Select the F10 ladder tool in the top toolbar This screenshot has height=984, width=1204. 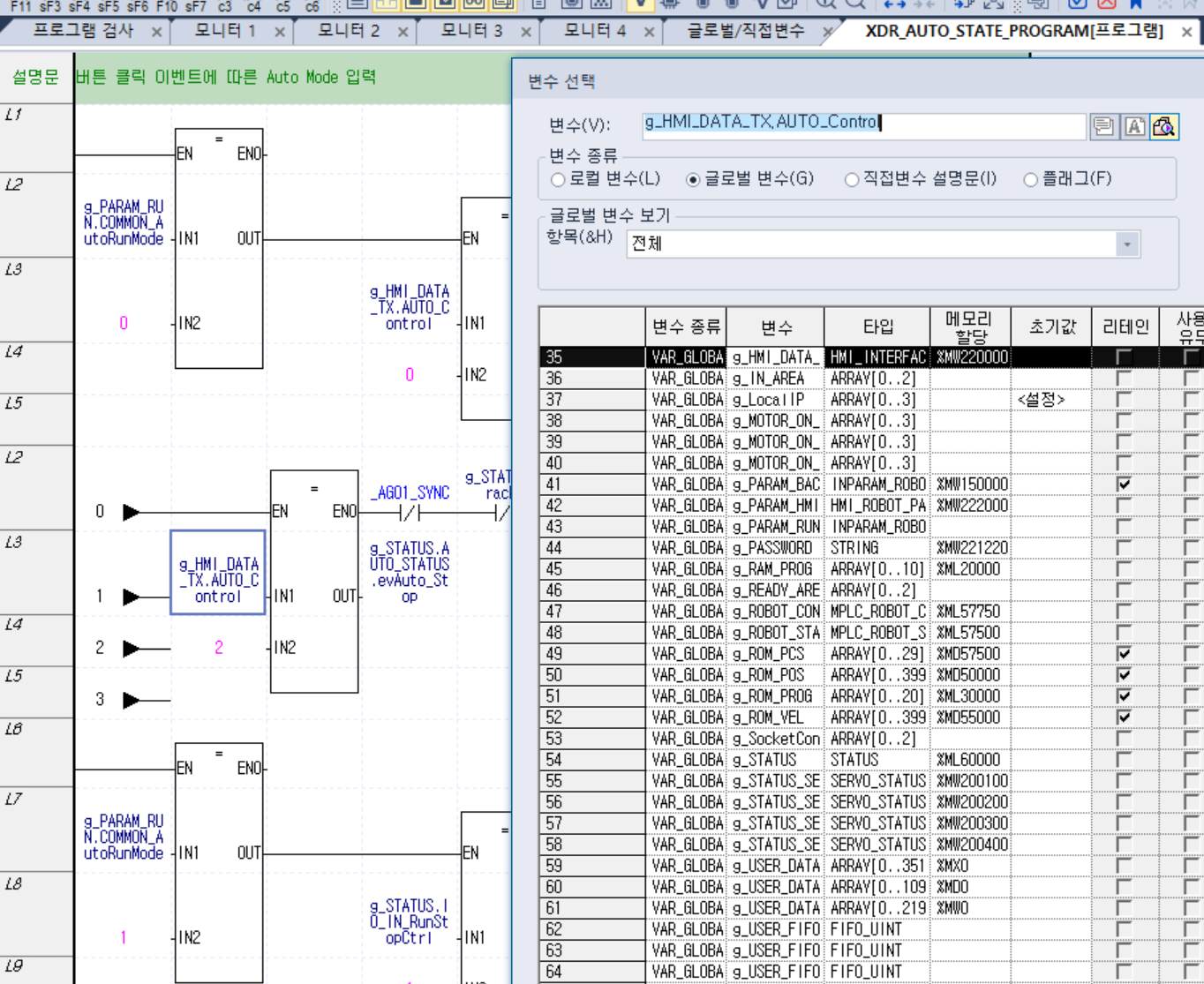165,7
